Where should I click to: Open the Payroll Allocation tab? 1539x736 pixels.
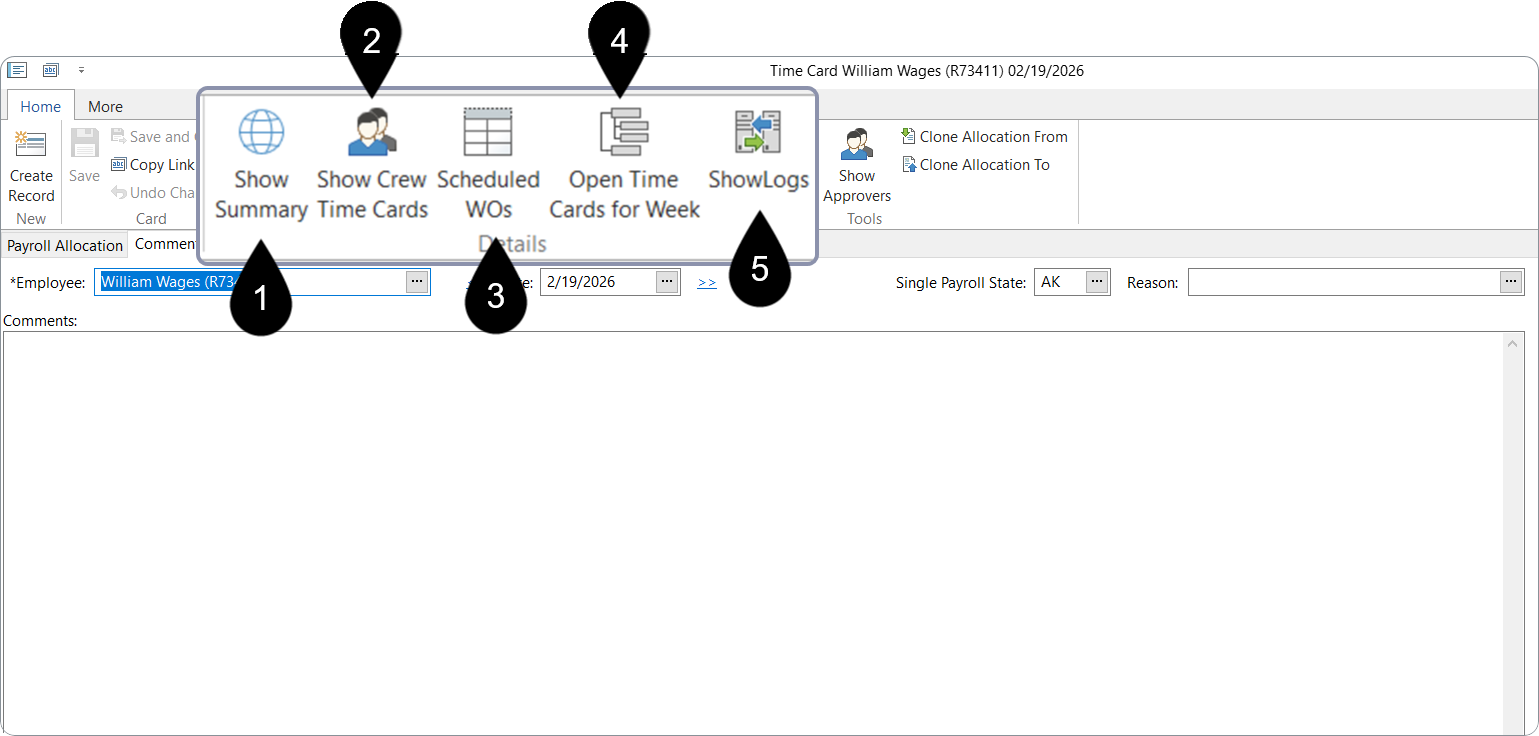click(65, 245)
